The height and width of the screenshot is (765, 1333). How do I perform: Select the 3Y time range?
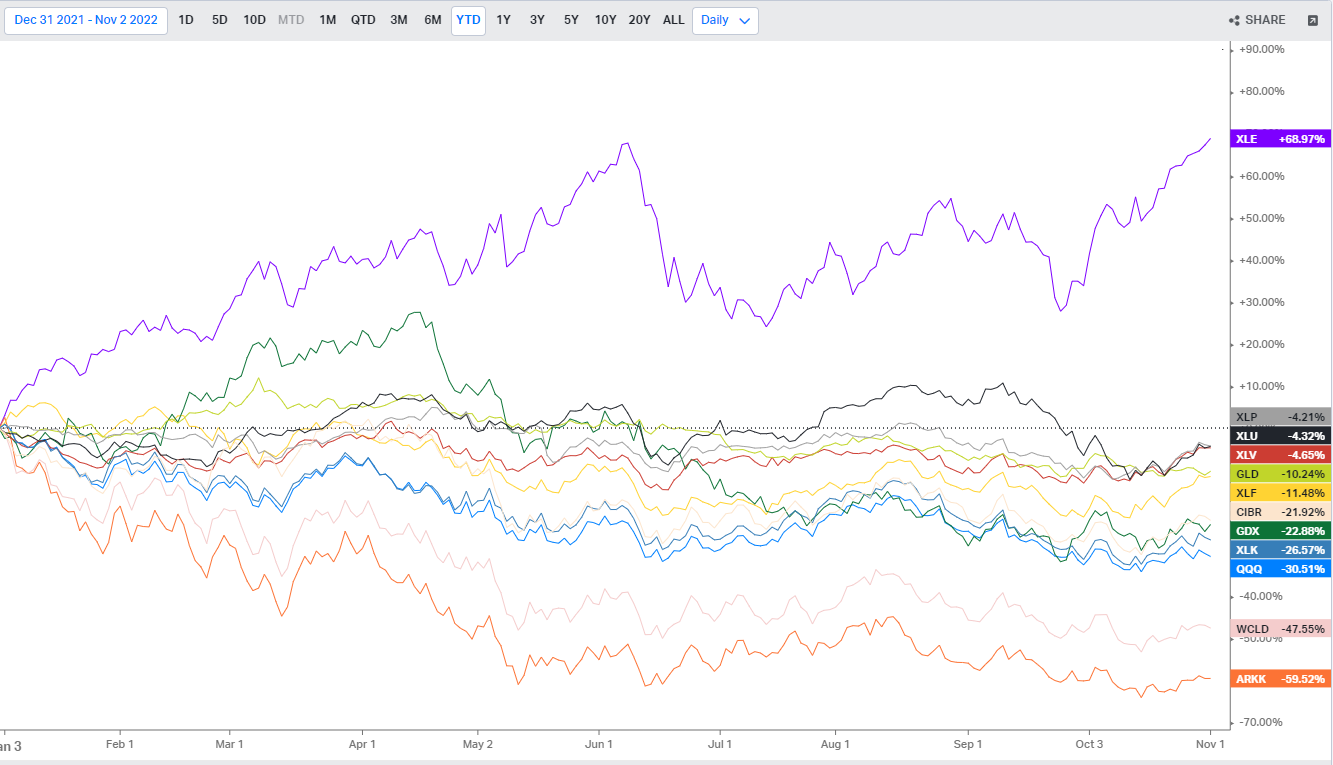click(537, 20)
